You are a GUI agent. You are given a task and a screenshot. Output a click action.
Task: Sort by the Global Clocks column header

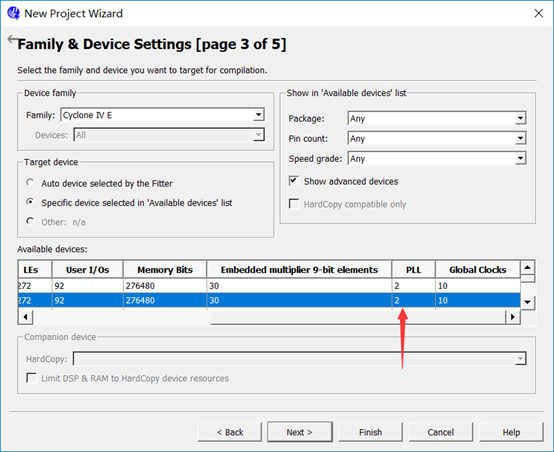coord(478,270)
